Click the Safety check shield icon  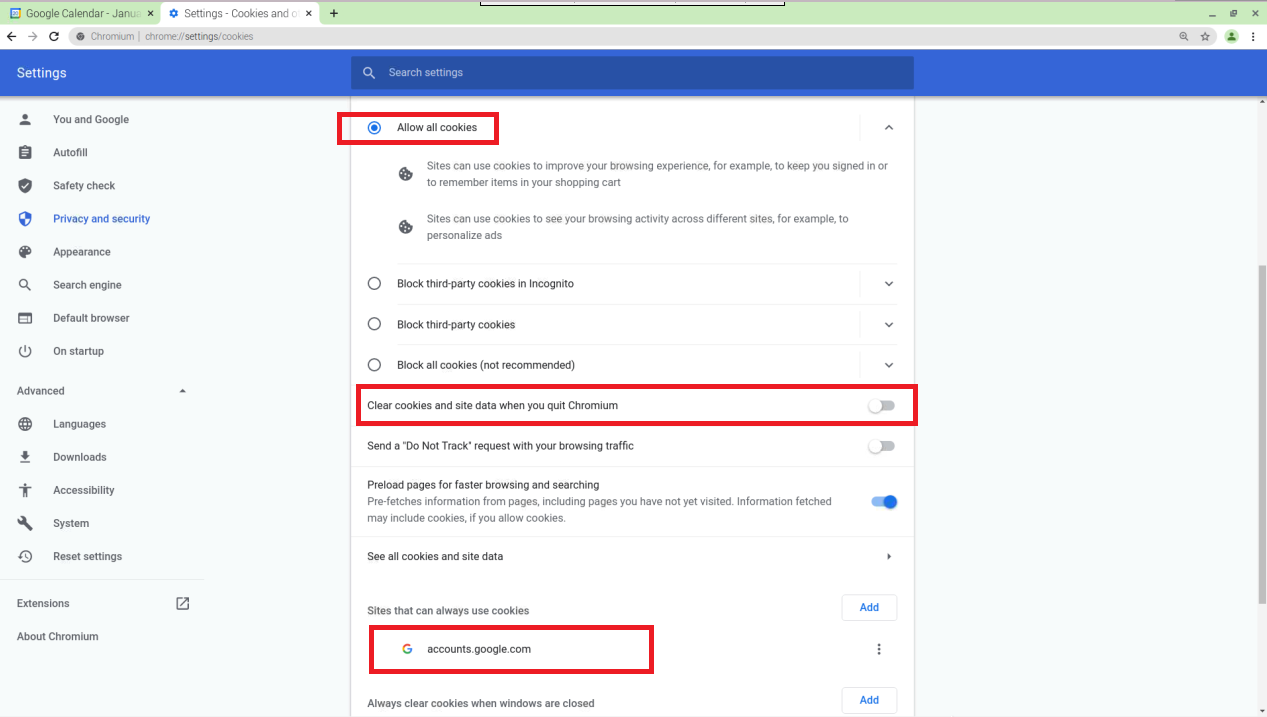point(26,185)
